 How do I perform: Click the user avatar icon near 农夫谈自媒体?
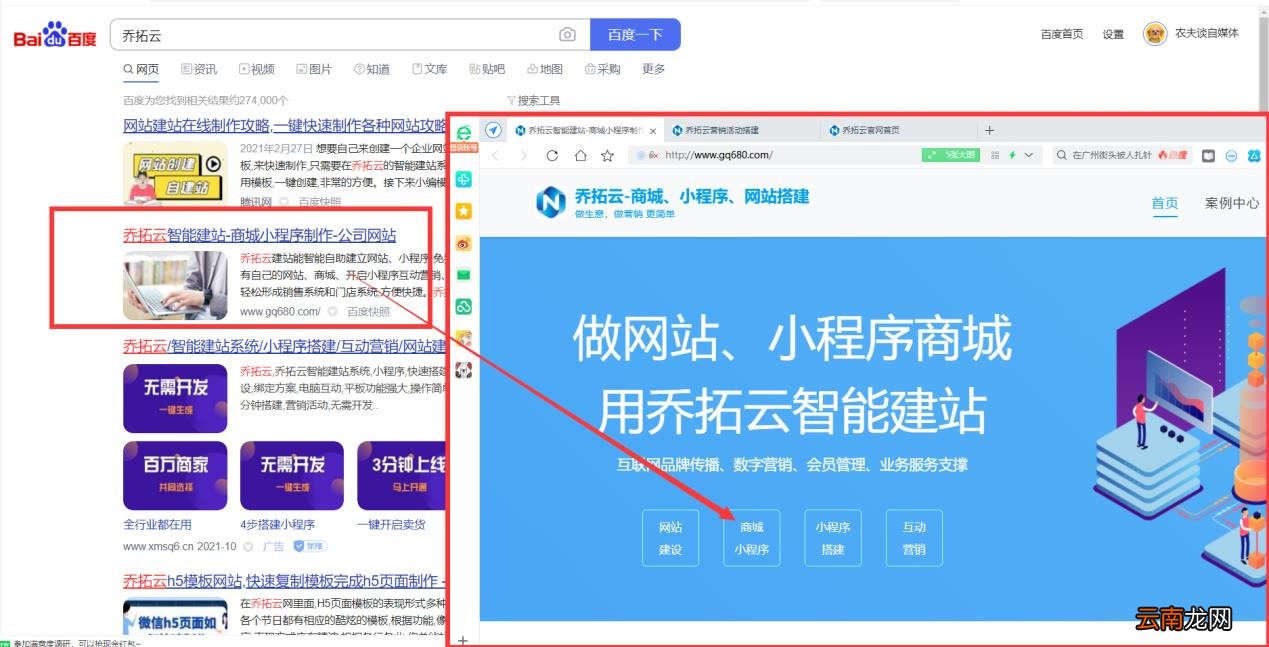1155,34
